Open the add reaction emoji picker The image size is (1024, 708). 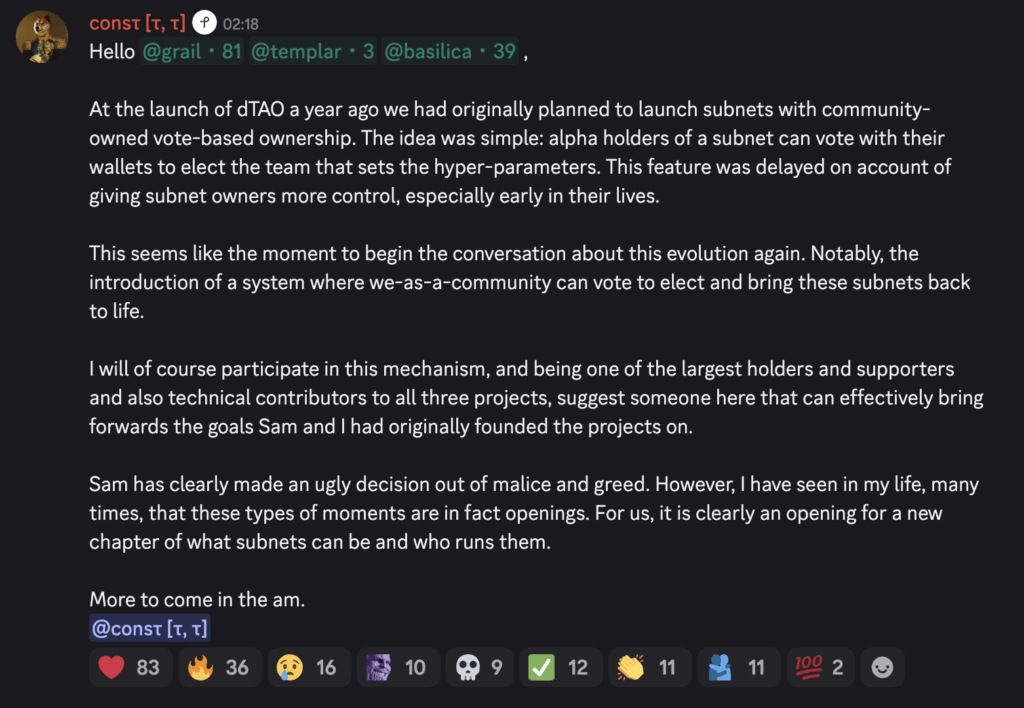coord(882,667)
